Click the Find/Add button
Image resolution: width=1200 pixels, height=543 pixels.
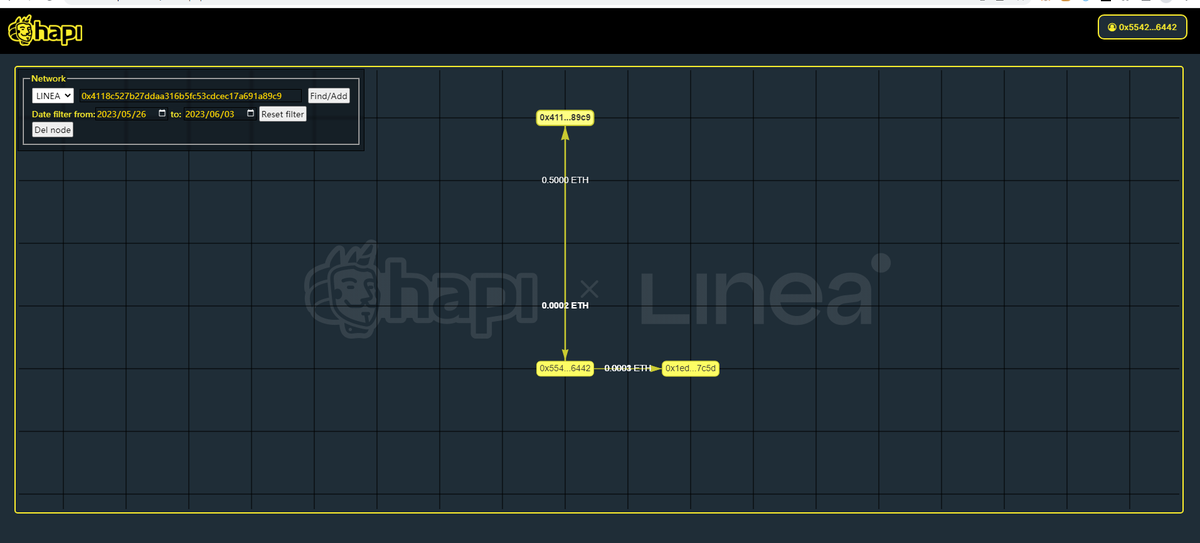328,96
